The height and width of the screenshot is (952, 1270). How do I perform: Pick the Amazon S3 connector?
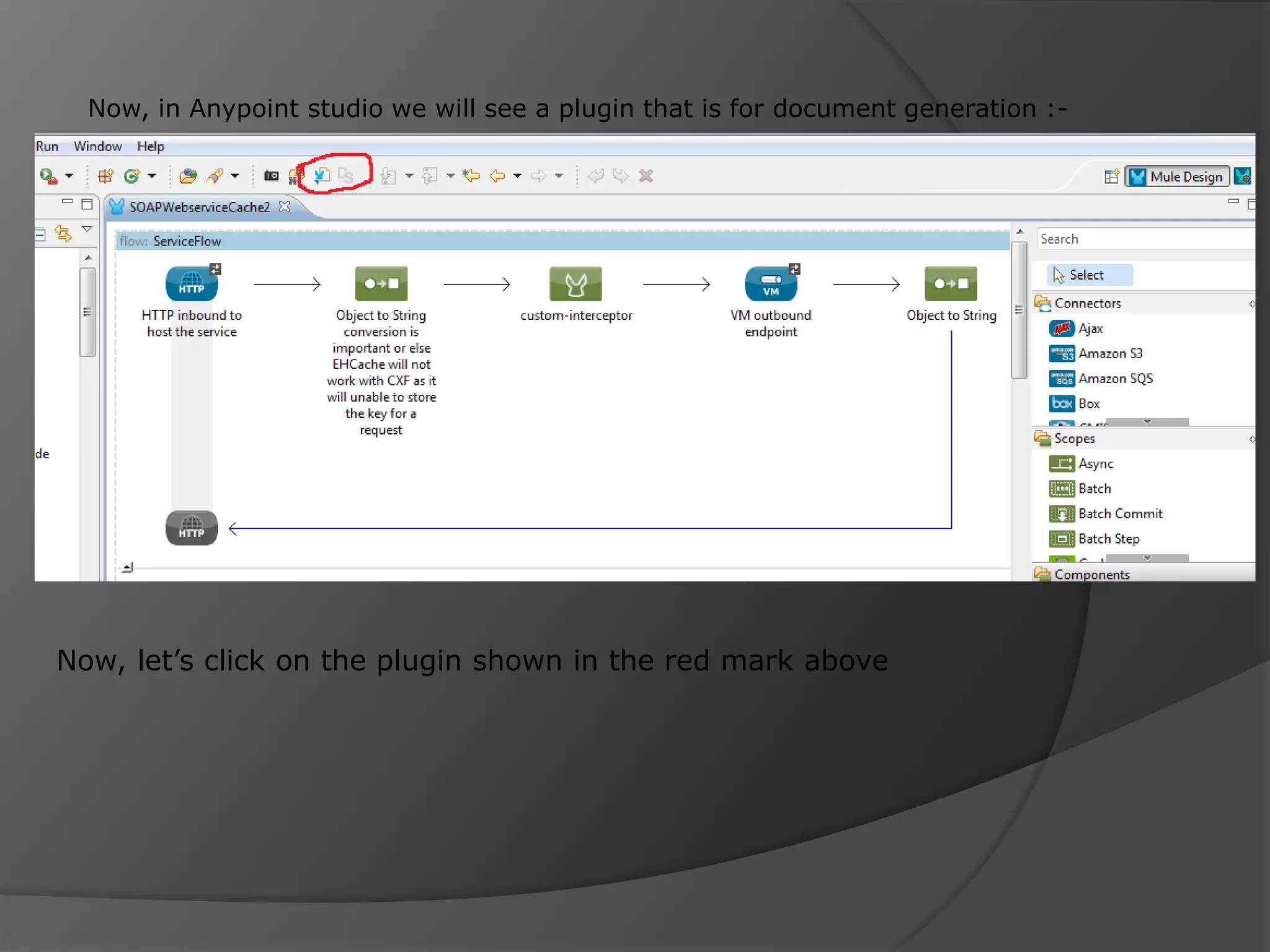[x=1096, y=353]
